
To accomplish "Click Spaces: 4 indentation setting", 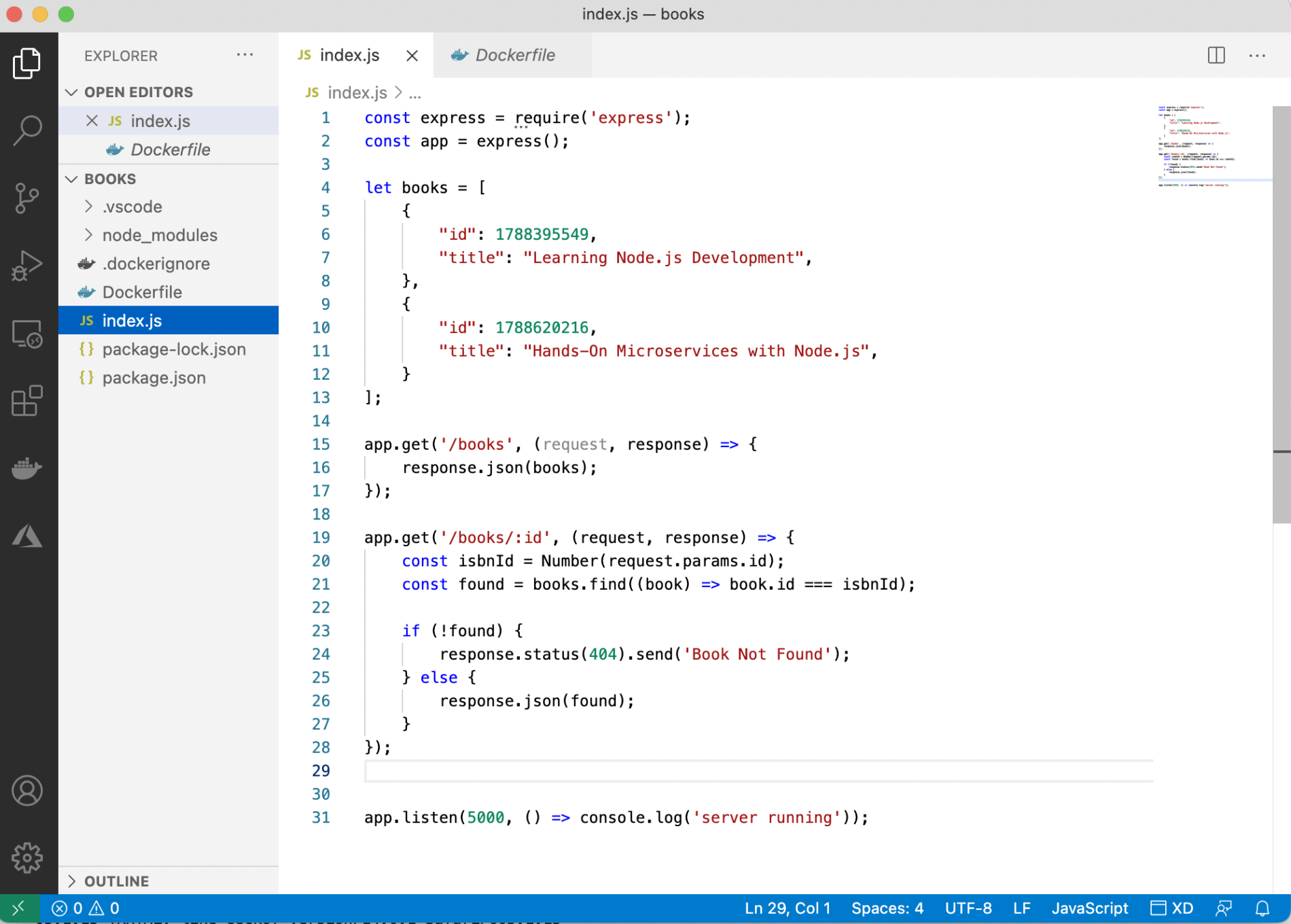I will click(x=887, y=908).
